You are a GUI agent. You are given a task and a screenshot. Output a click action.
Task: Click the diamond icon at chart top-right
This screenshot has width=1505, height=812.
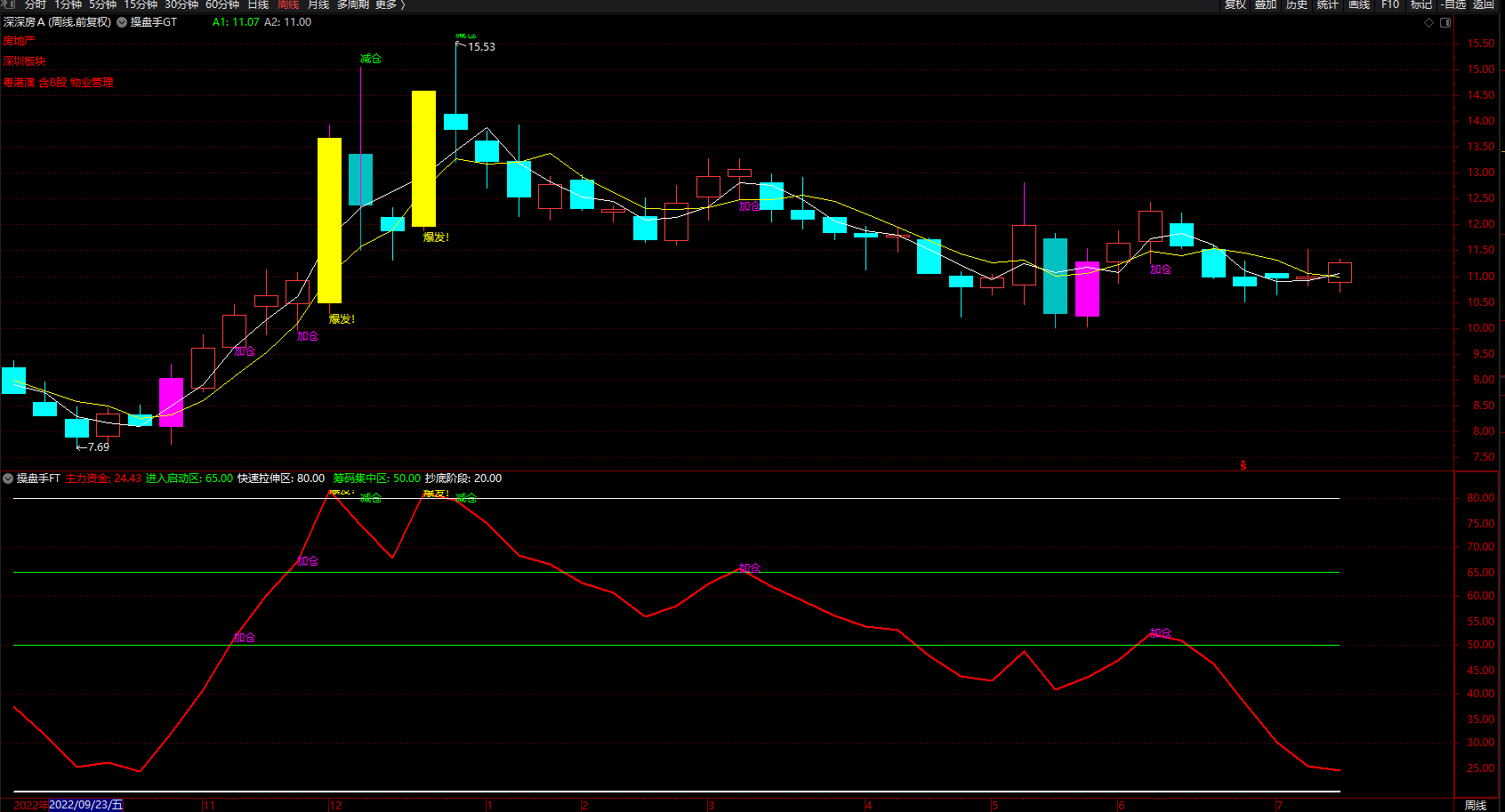[1429, 22]
